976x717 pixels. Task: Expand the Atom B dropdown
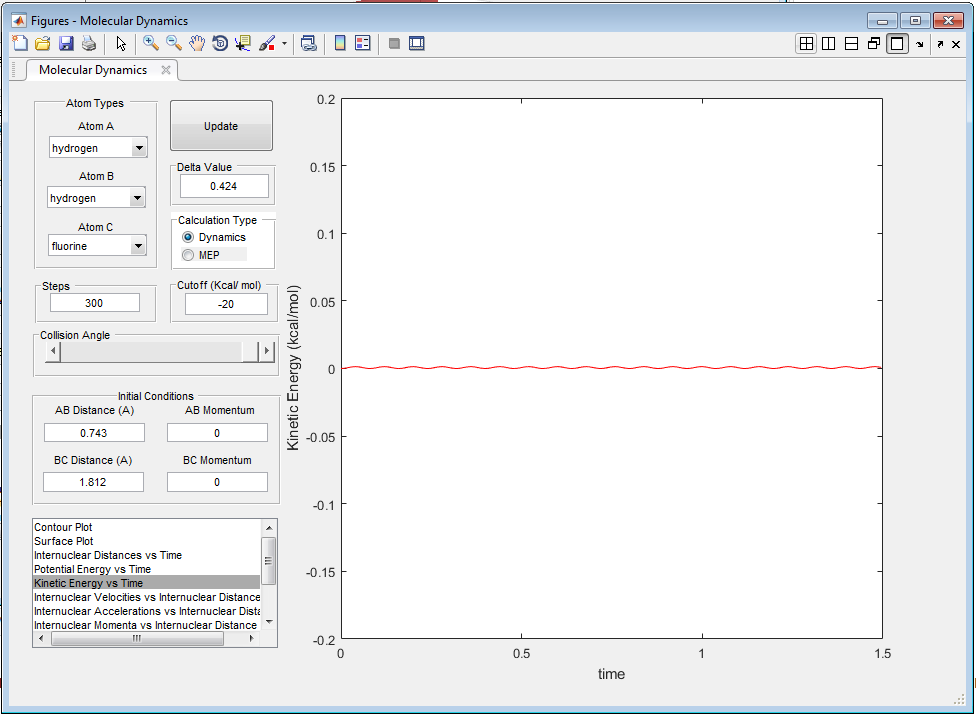(137, 198)
